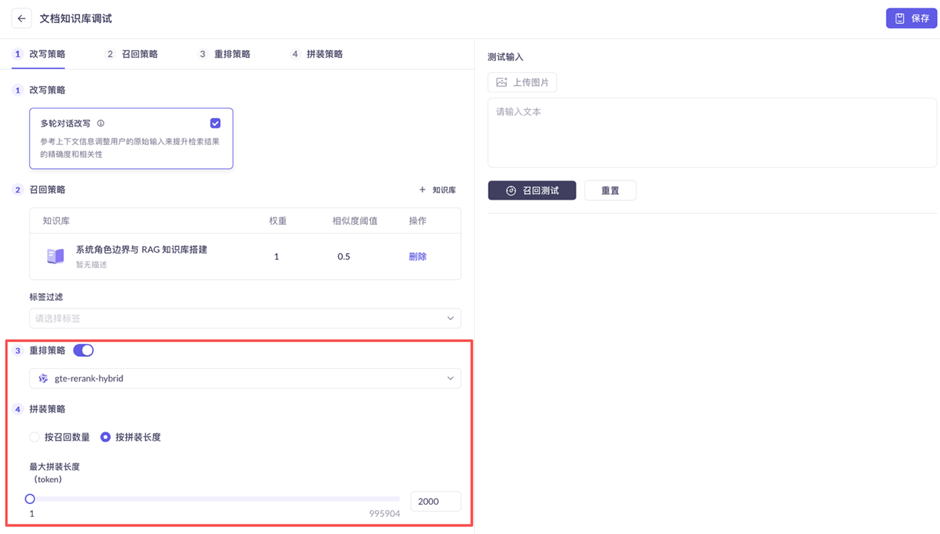940x534 pixels.
Task: Click the similarity threshold 0.5 cell
Action: 344,257
